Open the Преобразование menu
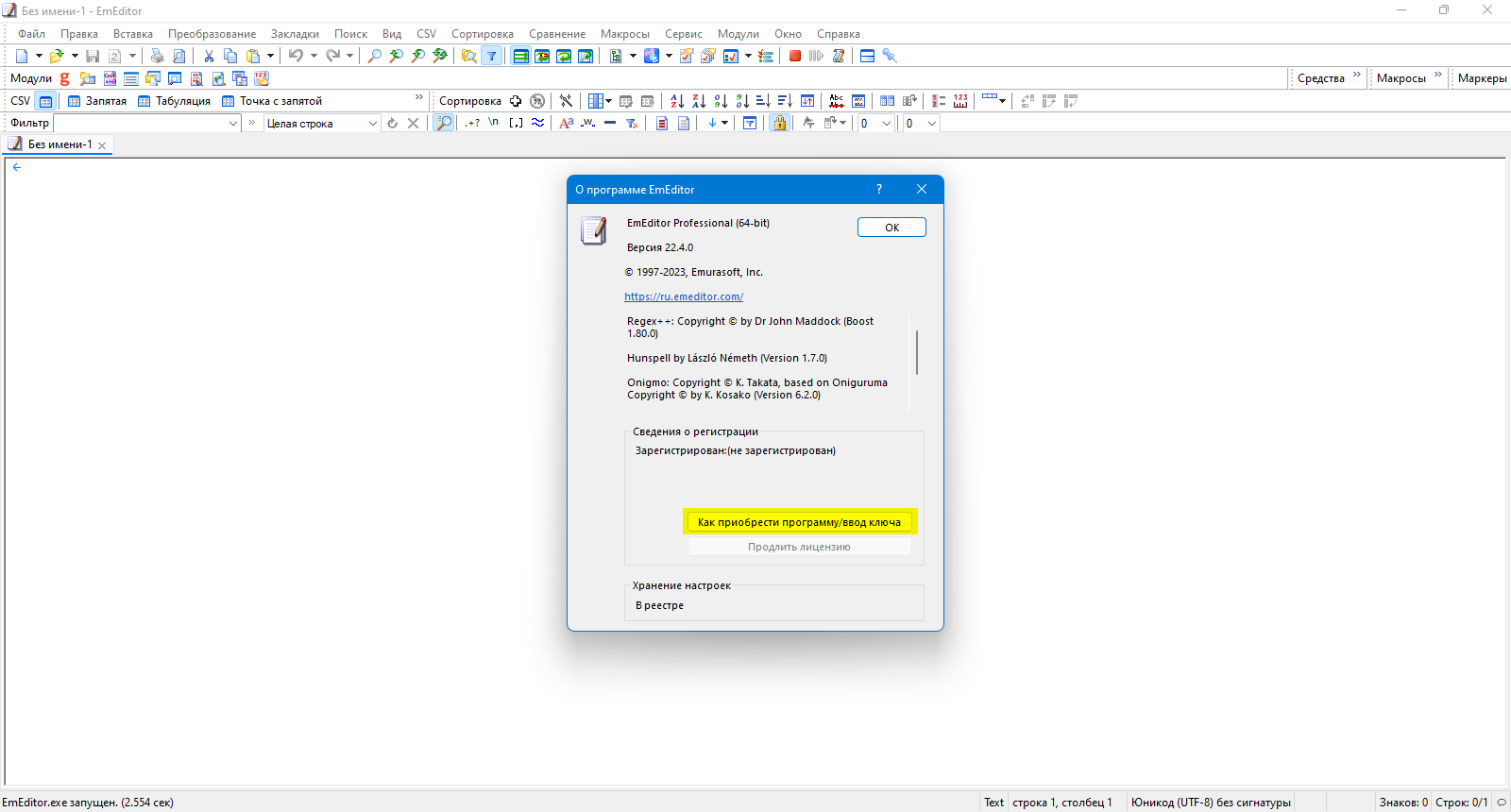 212,34
